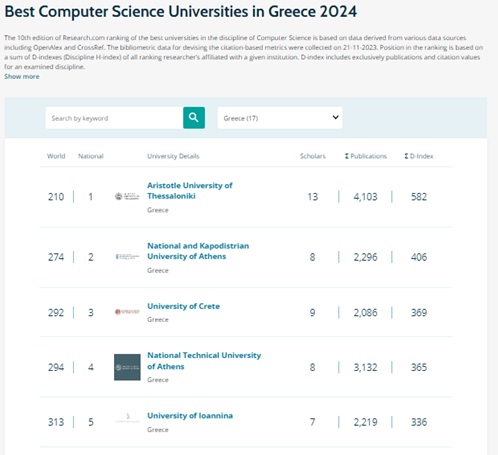This screenshot has width=498, height=455.
Task: Click the teal search magnifier button
Action: click(x=194, y=118)
